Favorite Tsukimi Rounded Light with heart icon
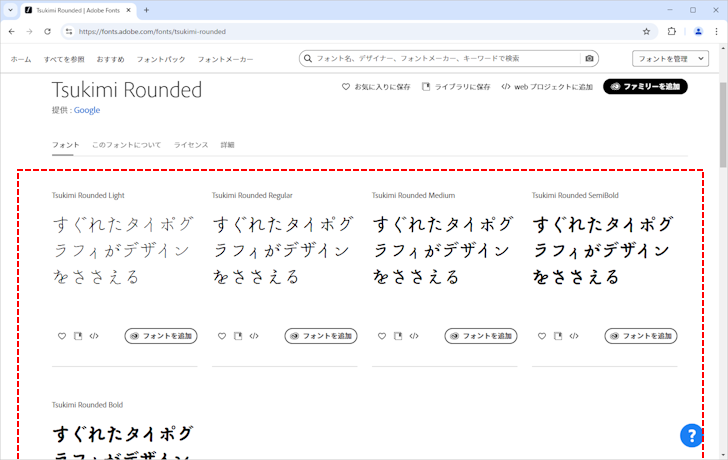The image size is (728, 460). pos(62,336)
